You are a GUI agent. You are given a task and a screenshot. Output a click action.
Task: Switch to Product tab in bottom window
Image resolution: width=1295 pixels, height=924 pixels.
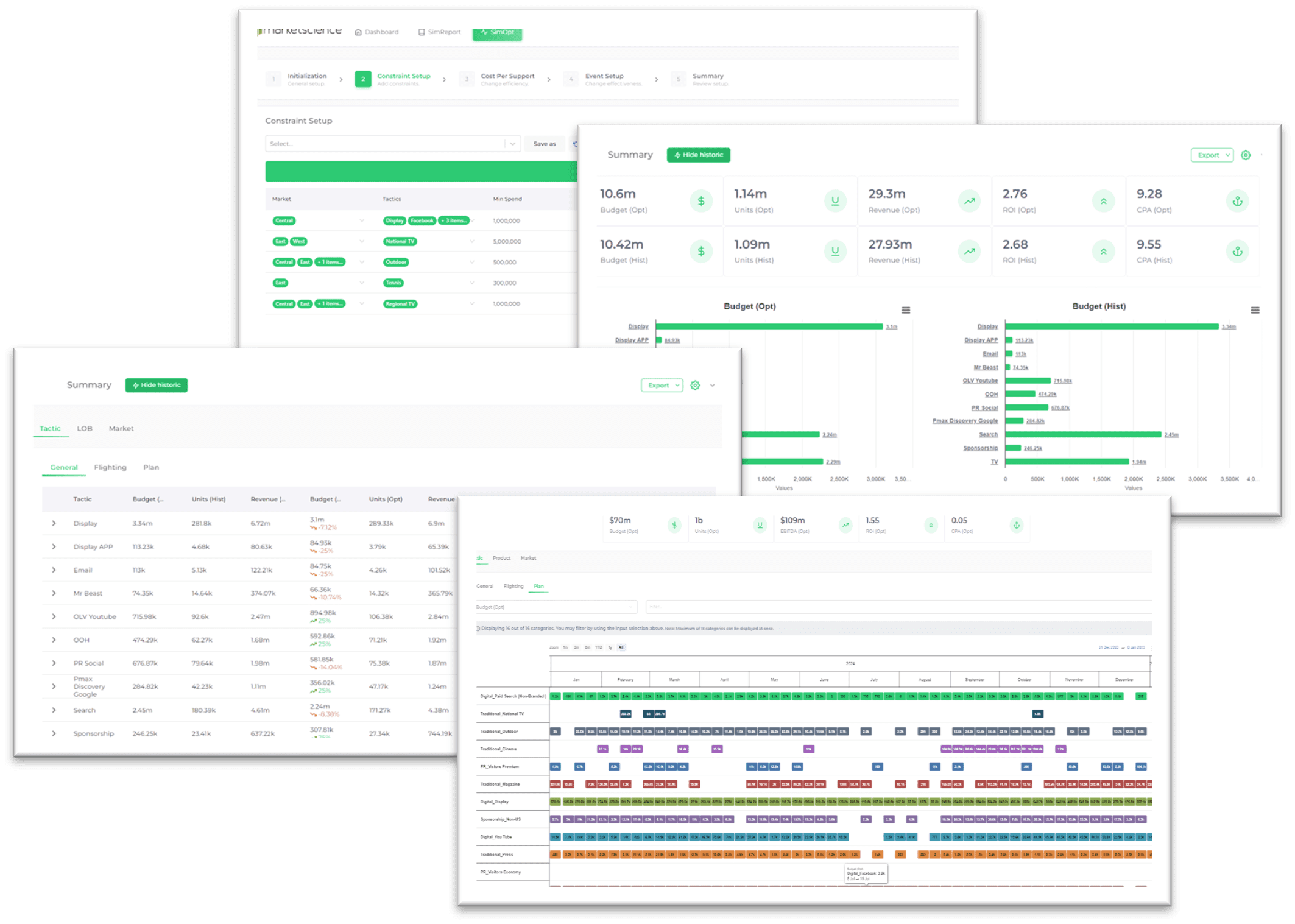501,559
